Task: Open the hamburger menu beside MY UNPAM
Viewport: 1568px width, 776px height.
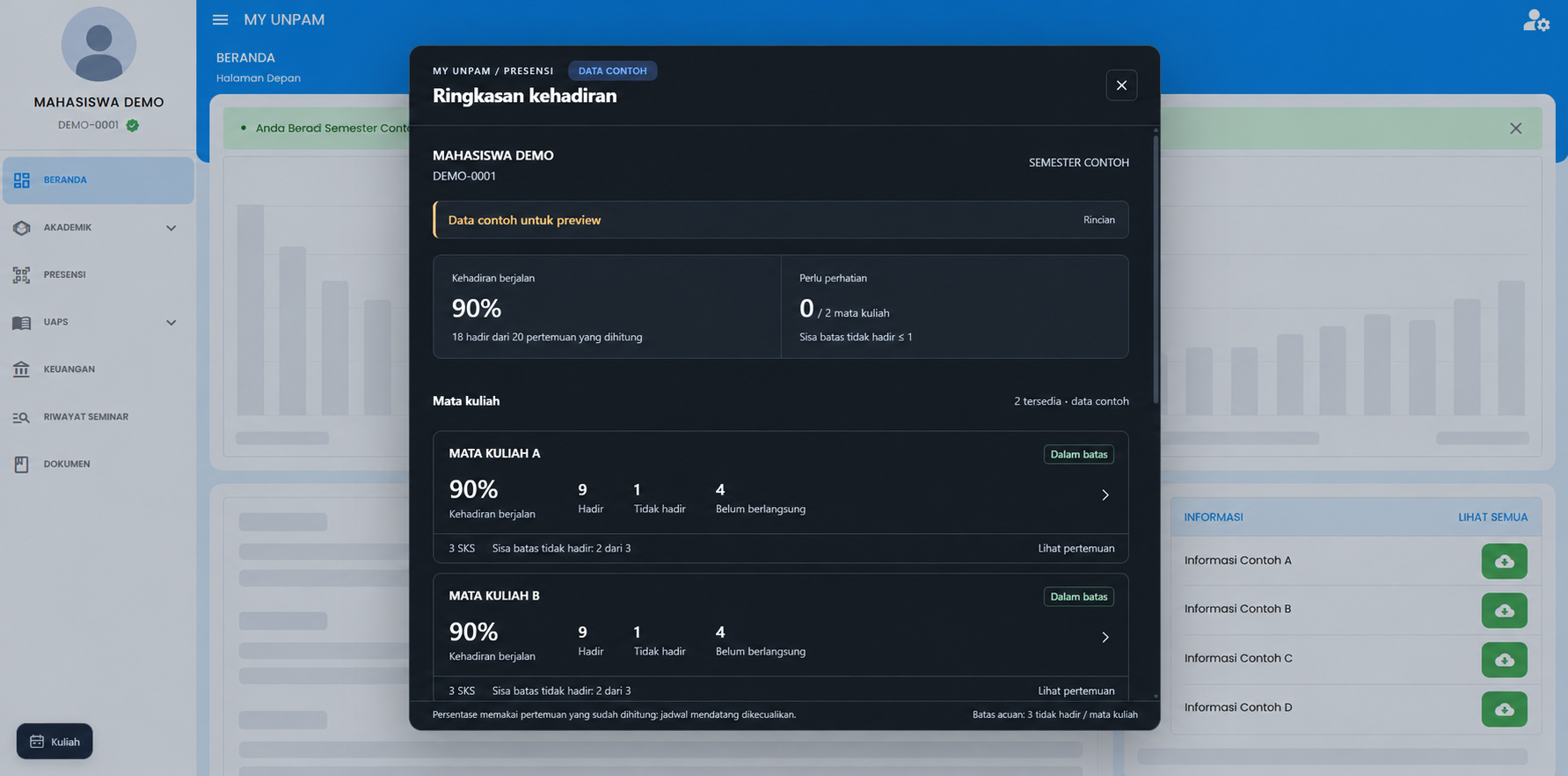Action: tap(220, 19)
